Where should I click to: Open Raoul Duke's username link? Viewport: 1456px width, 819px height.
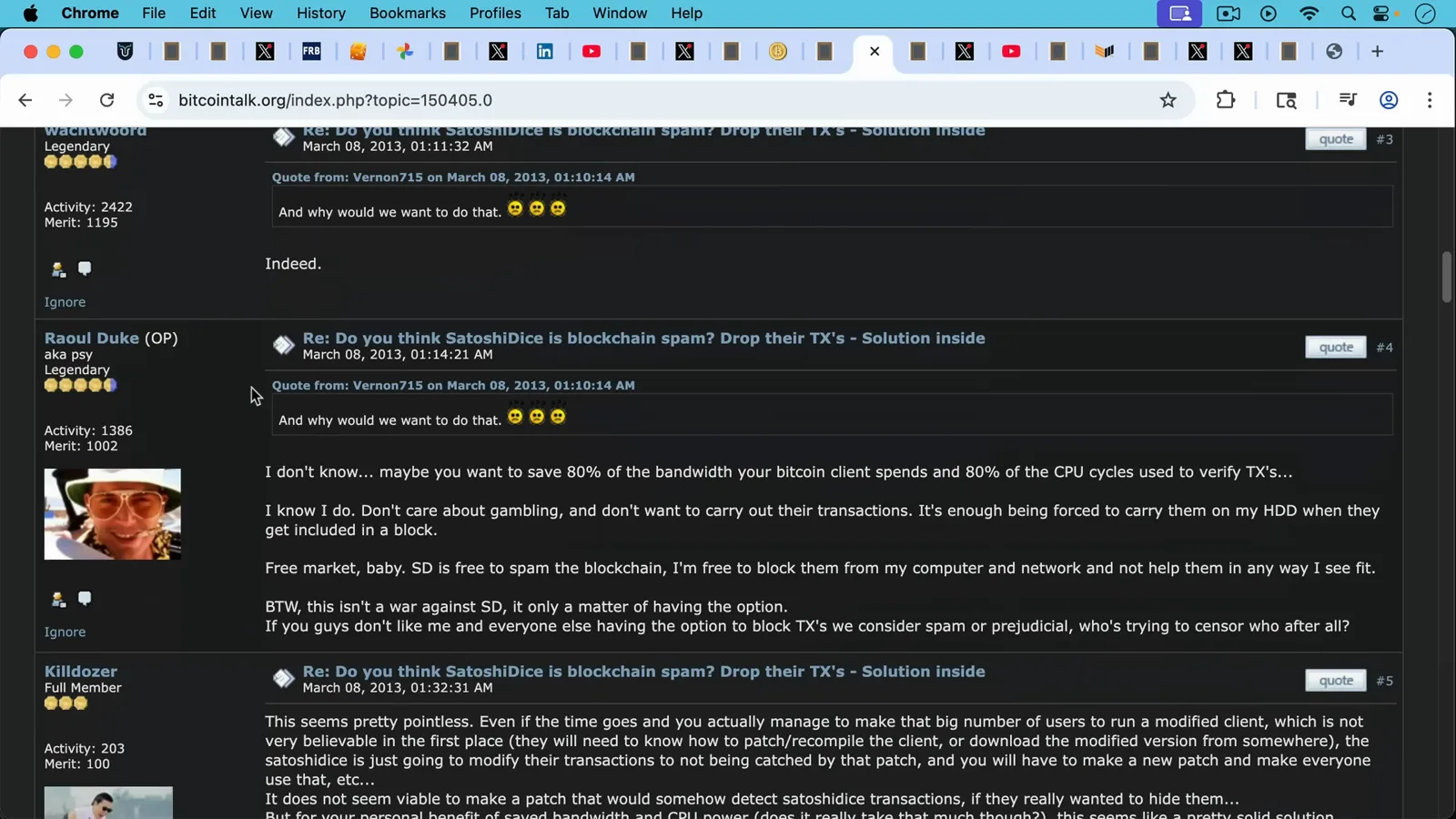click(x=92, y=339)
